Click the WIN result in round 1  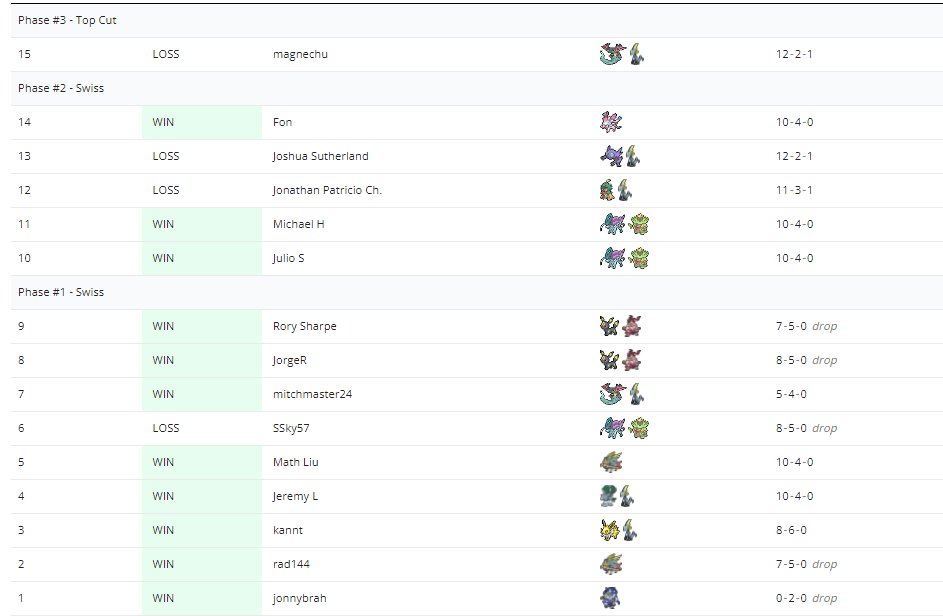coord(163,598)
